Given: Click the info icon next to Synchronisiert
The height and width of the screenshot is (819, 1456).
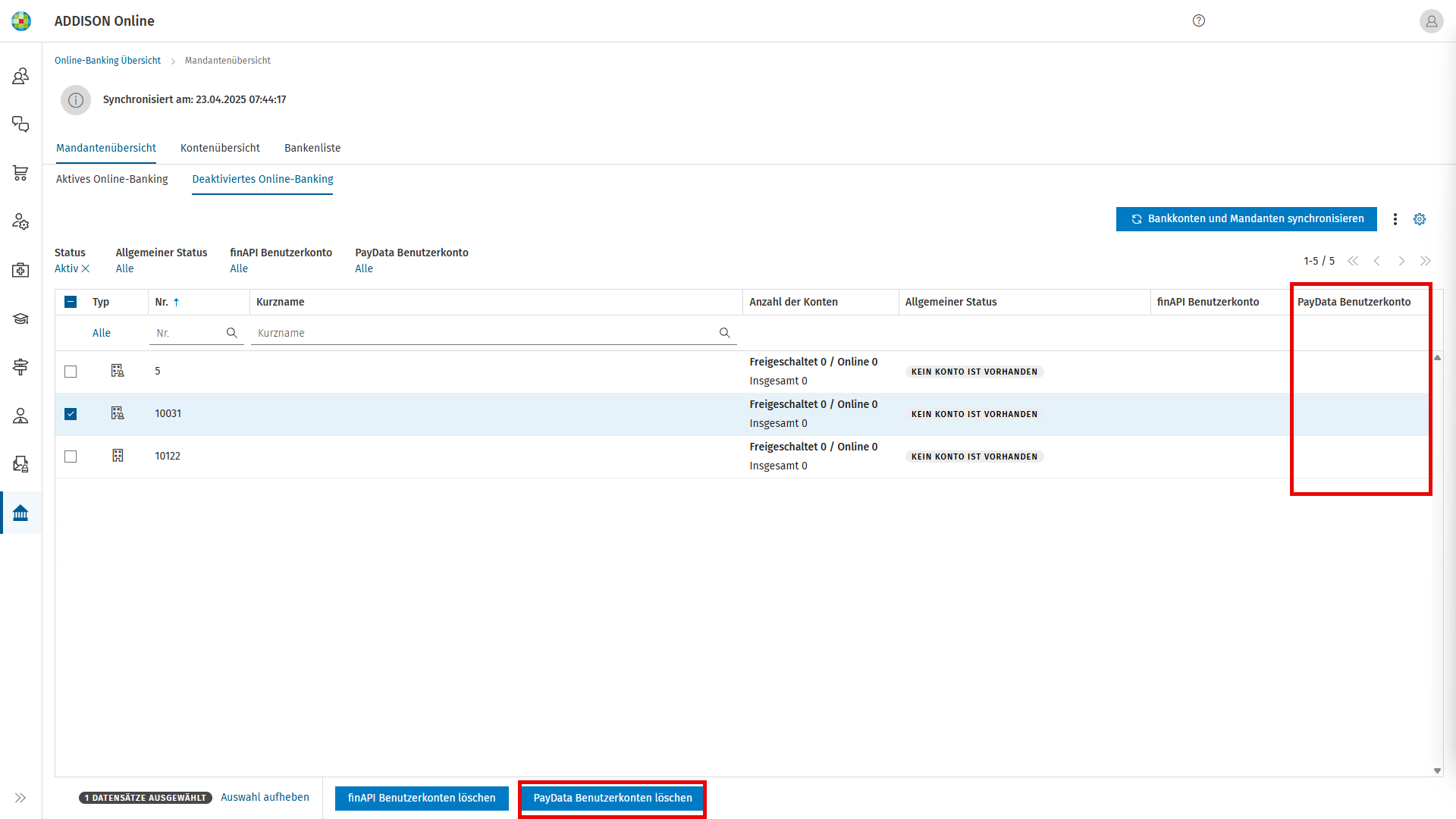Looking at the screenshot, I should 76,100.
